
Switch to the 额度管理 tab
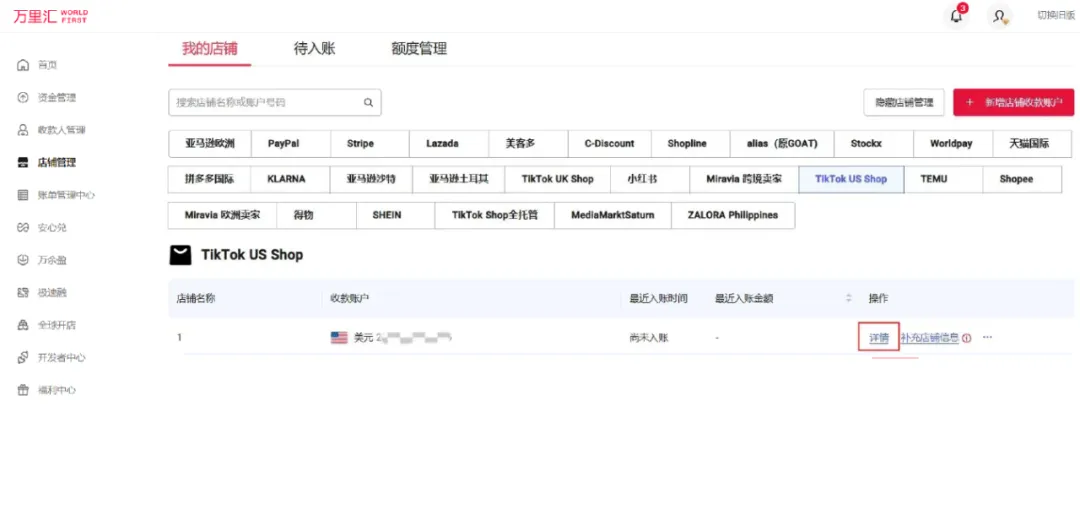419,48
